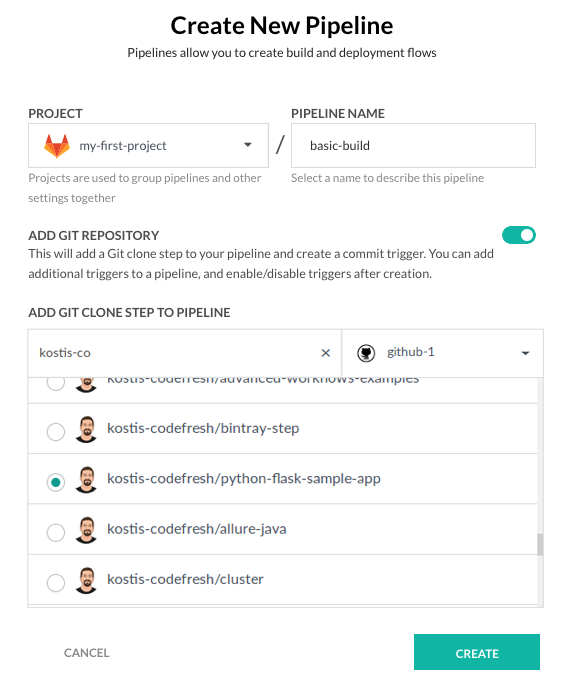This screenshot has width=579, height=693.
Task: Click avatar of advanced-workflows-examples repository
Action: pos(86,385)
